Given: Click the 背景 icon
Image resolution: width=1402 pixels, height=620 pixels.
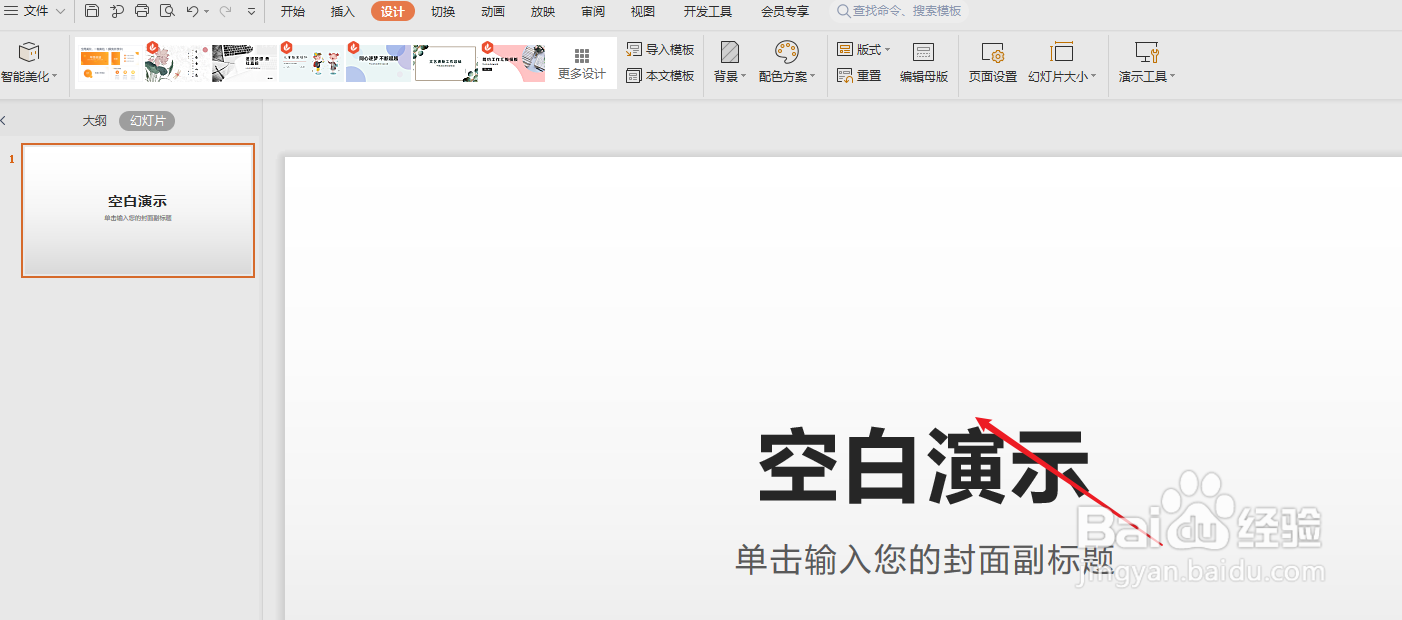Looking at the screenshot, I should coord(730,52).
